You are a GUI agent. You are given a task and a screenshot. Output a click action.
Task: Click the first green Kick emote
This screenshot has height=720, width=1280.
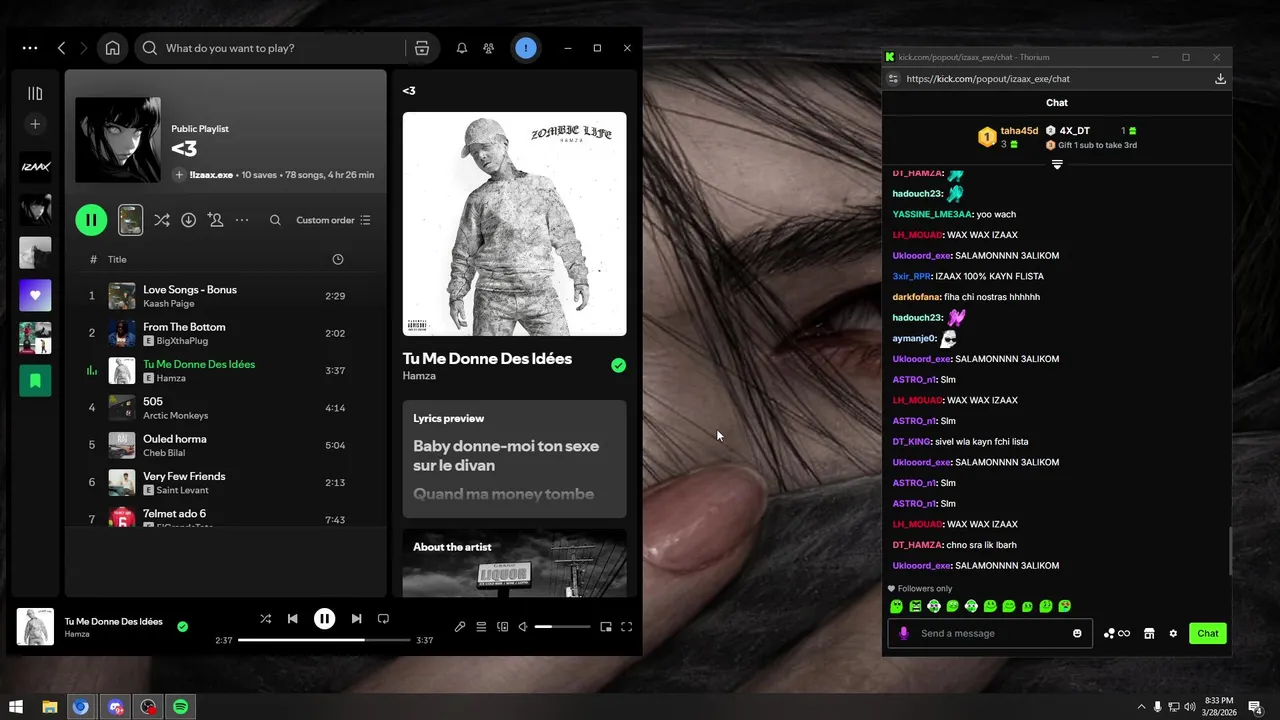[896, 606]
